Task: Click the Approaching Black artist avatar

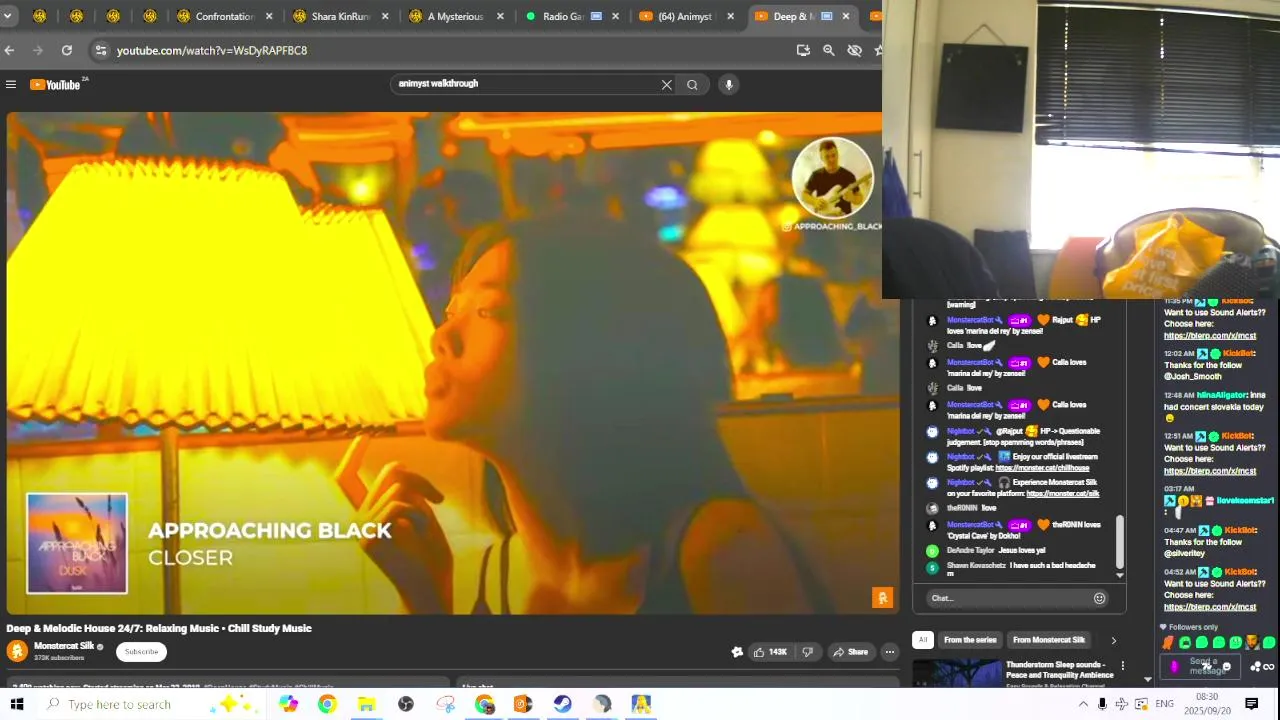Action: (x=832, y=178)
